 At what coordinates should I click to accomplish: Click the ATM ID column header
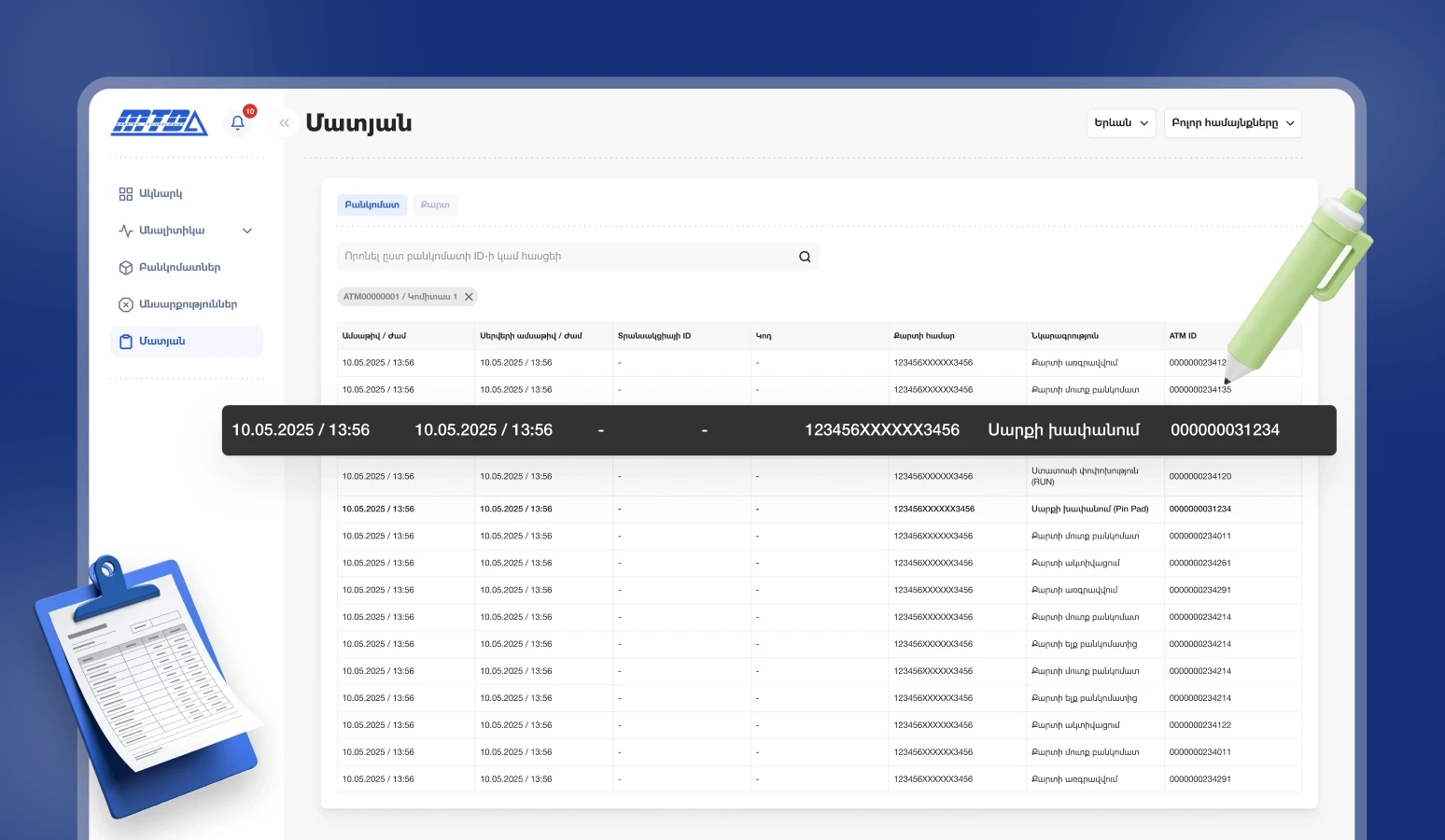(1183, 336)
